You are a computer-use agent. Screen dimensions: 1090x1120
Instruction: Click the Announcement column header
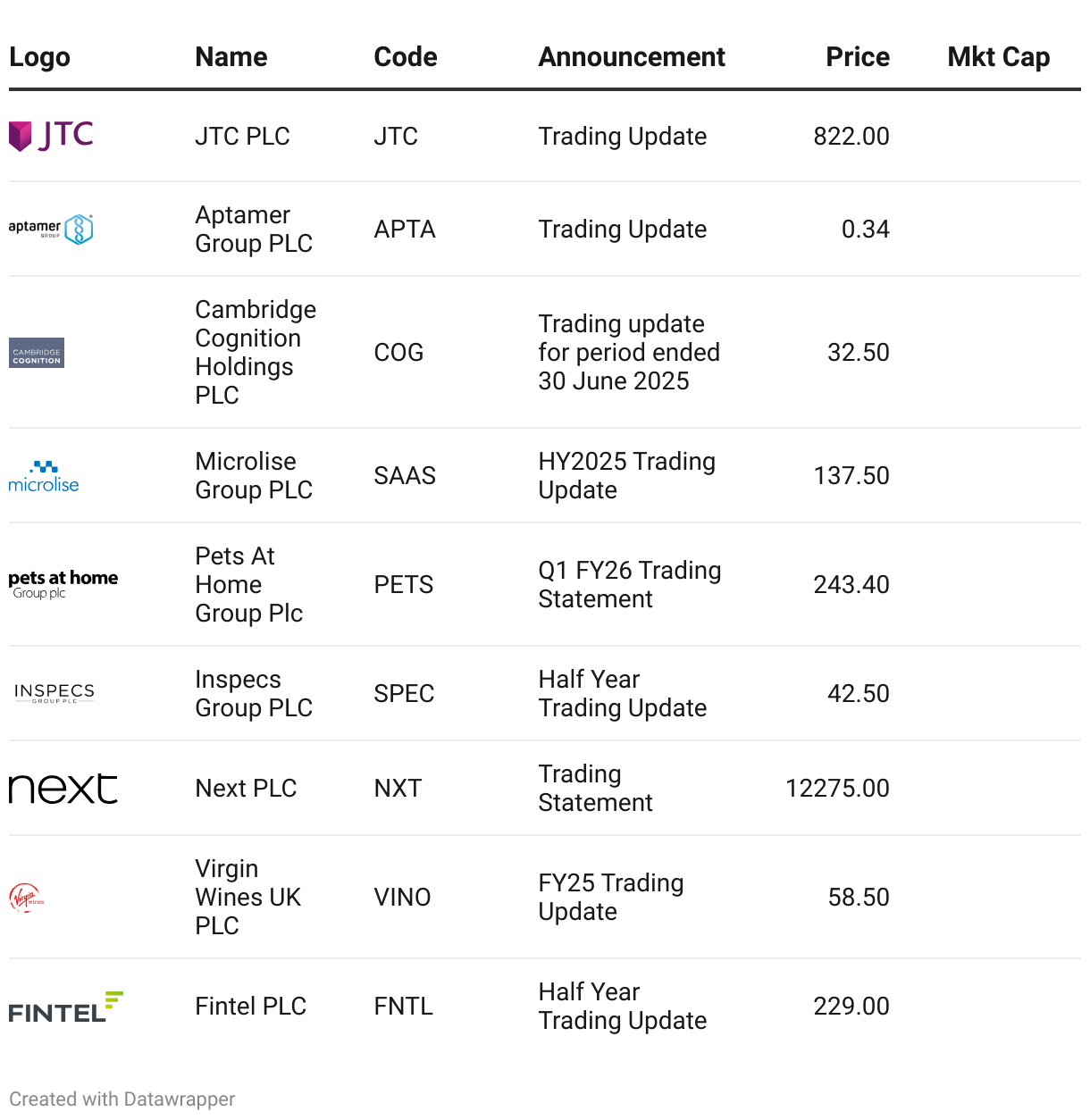pyautogui.click(x=632, y=57)
